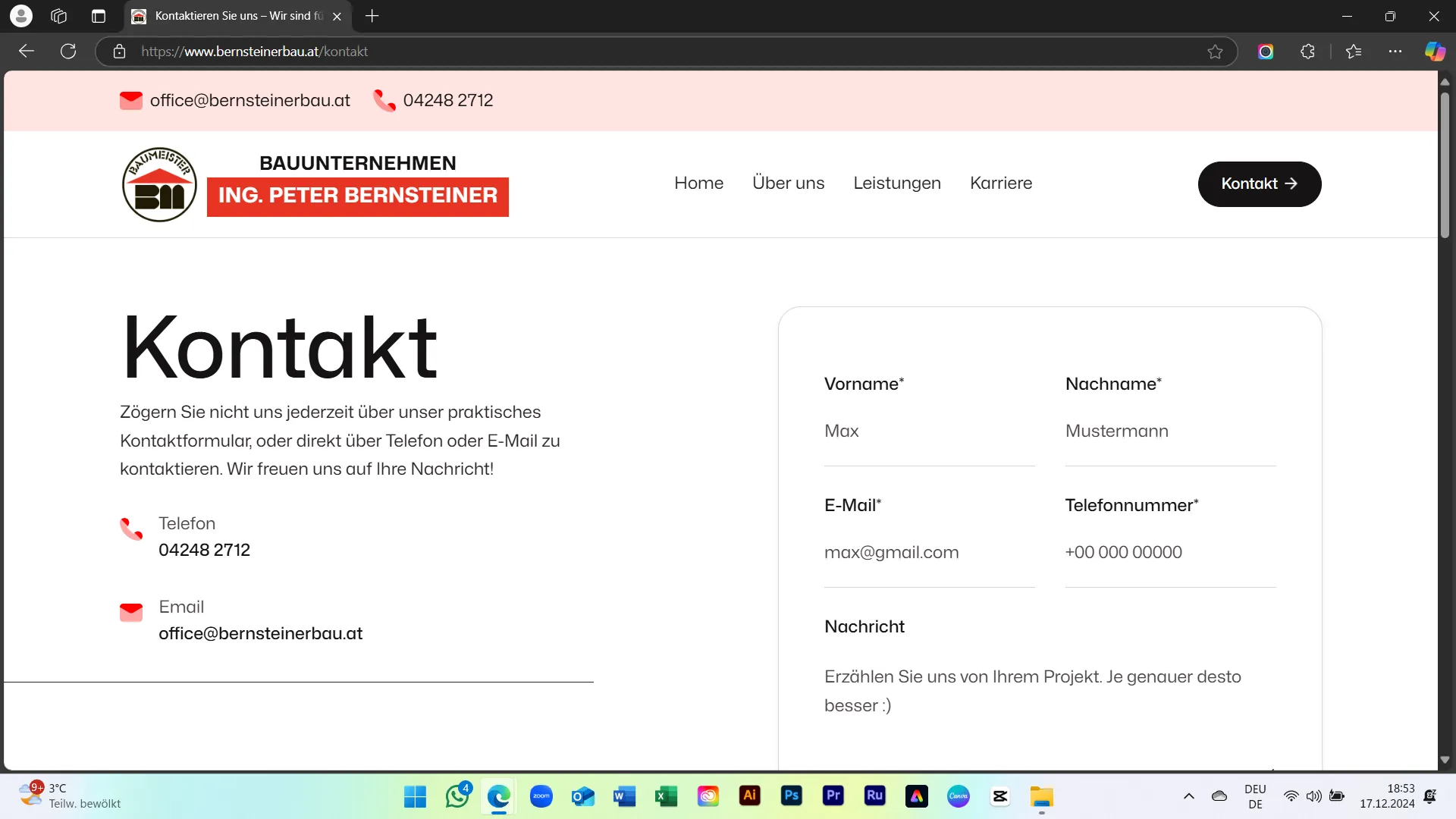Focus the Telefonnummer input field
1456x819 pixels.
1170,553
